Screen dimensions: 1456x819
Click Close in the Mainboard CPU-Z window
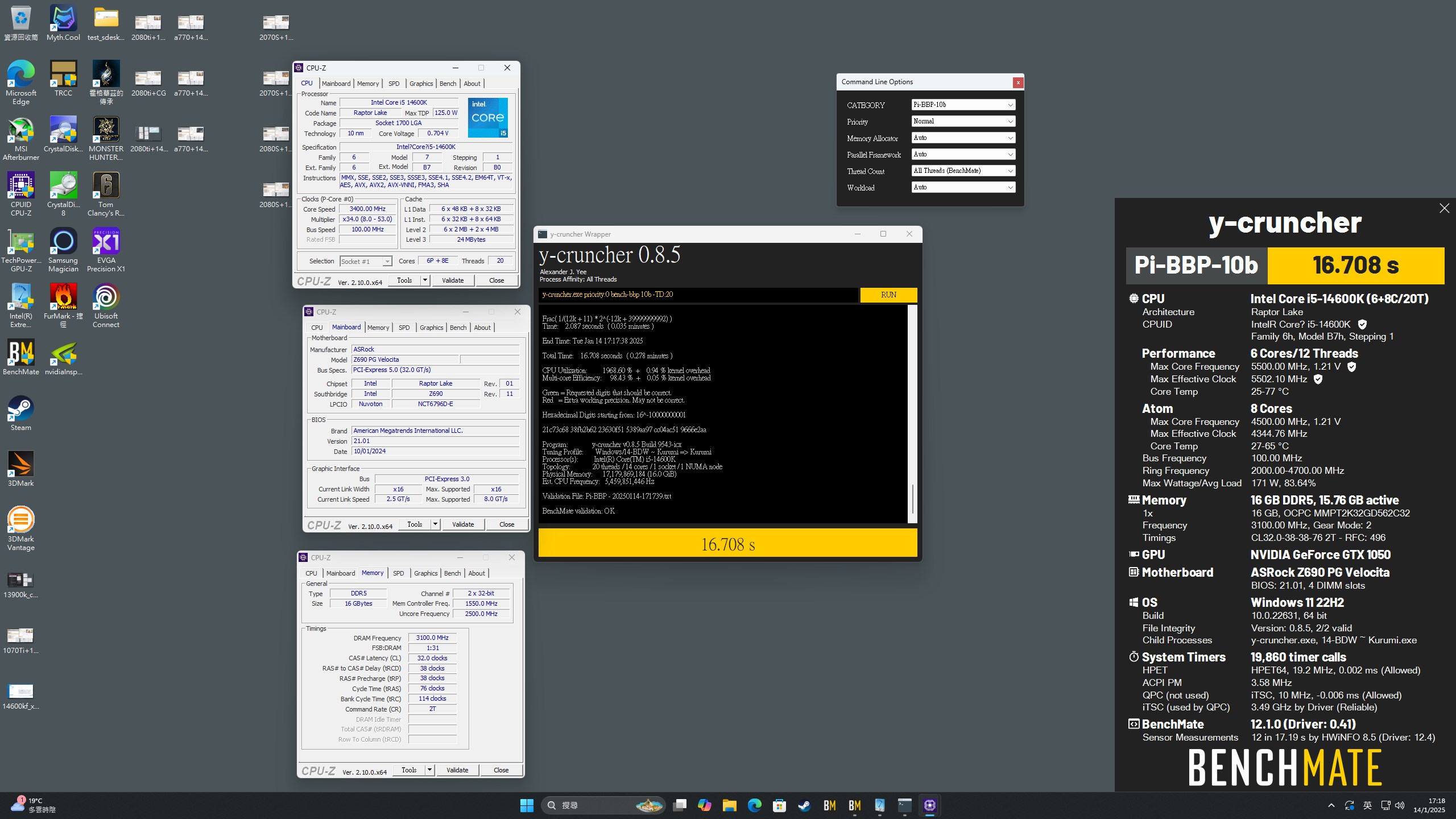pos(507,524)
